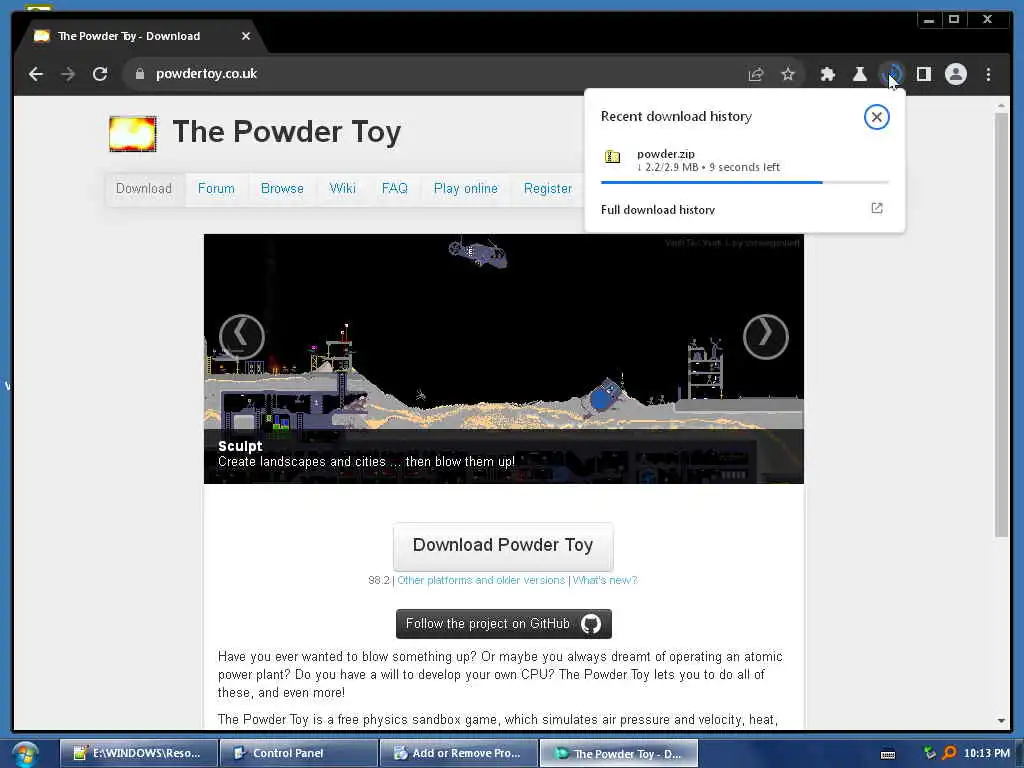1024x768 pixels.
Task: Click the browser forward arrow
Action: (x=68, y=74)
